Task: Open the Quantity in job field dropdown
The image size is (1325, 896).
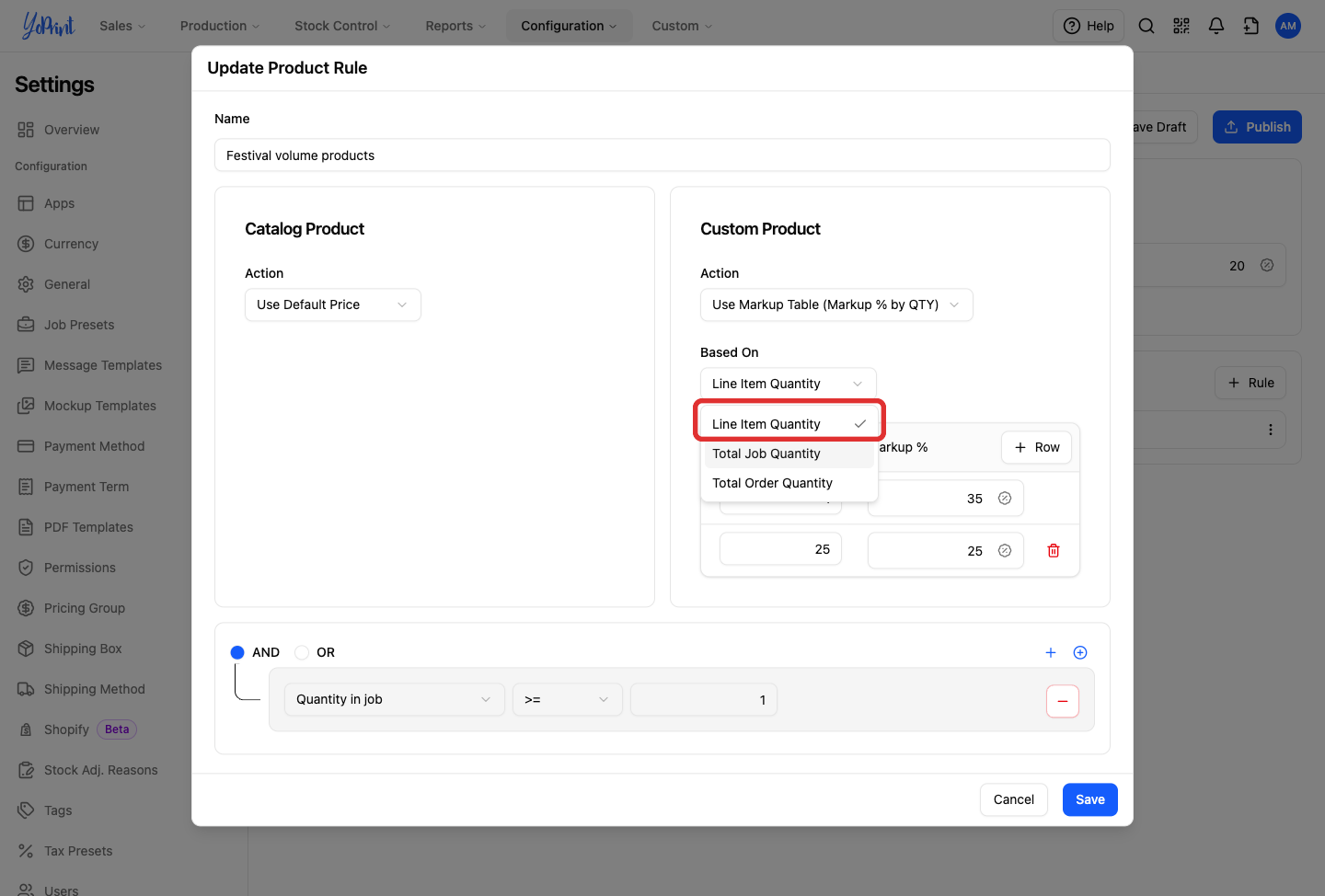Action: pos(395,699)
